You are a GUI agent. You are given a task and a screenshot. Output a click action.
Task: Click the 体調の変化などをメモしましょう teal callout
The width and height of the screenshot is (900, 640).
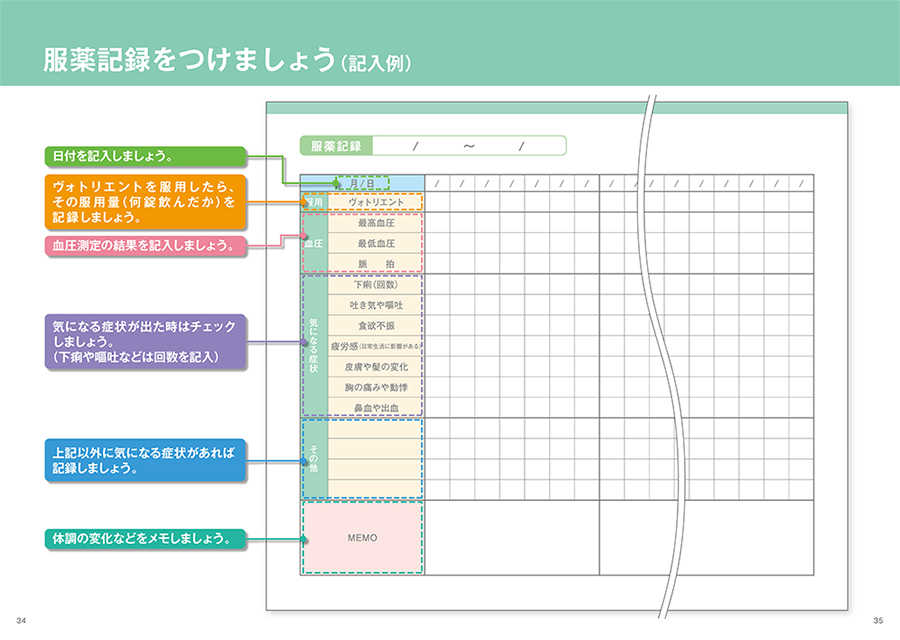click(x=143, y=537)
